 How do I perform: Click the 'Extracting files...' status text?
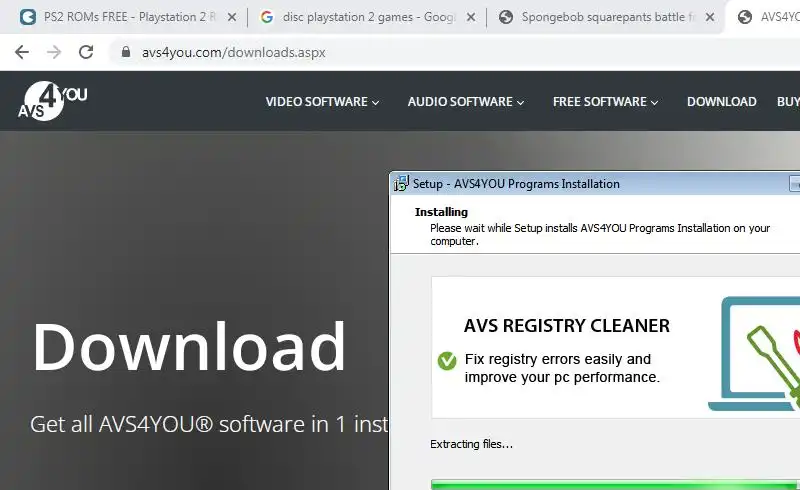(471, 444)
